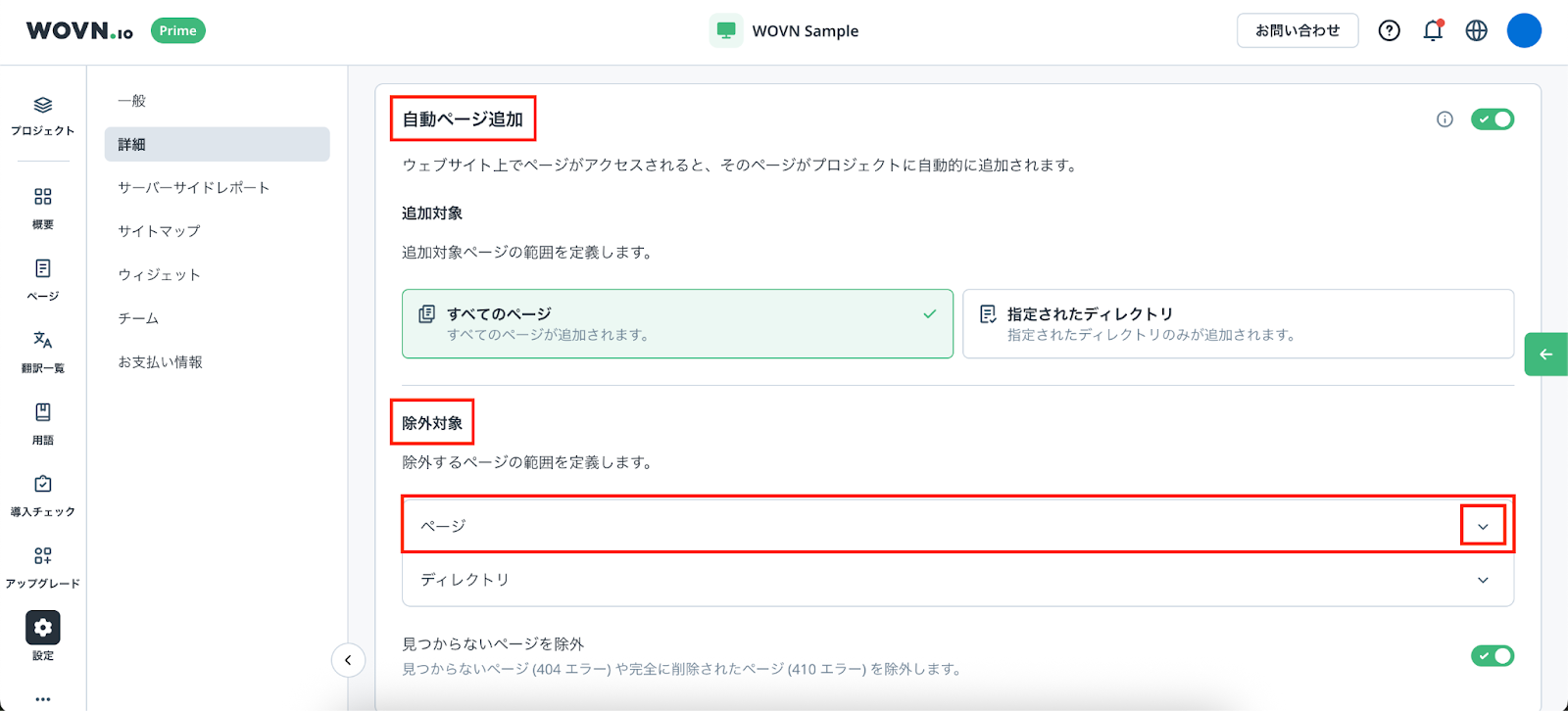Select the すべてのページ option card
The width and height of the screenshot is (1568, 711).
[677, 324]
